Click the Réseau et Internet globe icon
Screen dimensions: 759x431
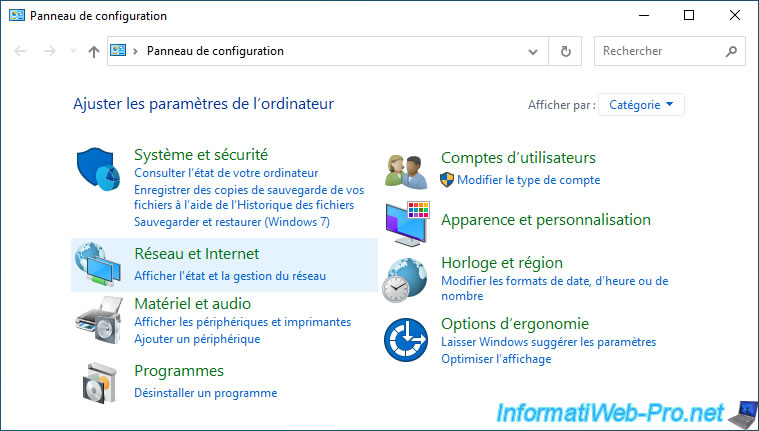click(x=98, y=265)
